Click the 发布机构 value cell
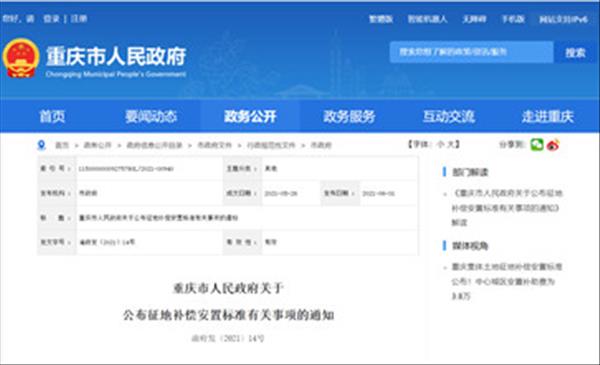 (150, 193)
